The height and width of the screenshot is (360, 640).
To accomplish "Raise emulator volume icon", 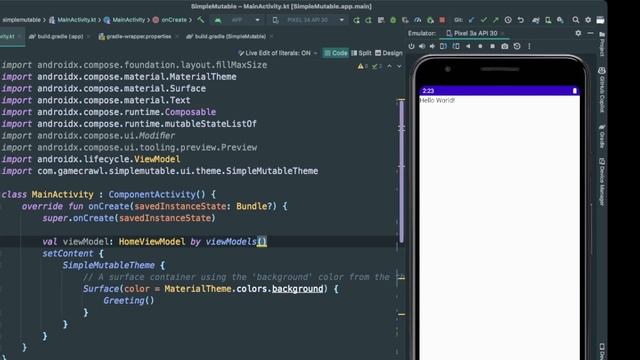I will click(x=422, y=46).
